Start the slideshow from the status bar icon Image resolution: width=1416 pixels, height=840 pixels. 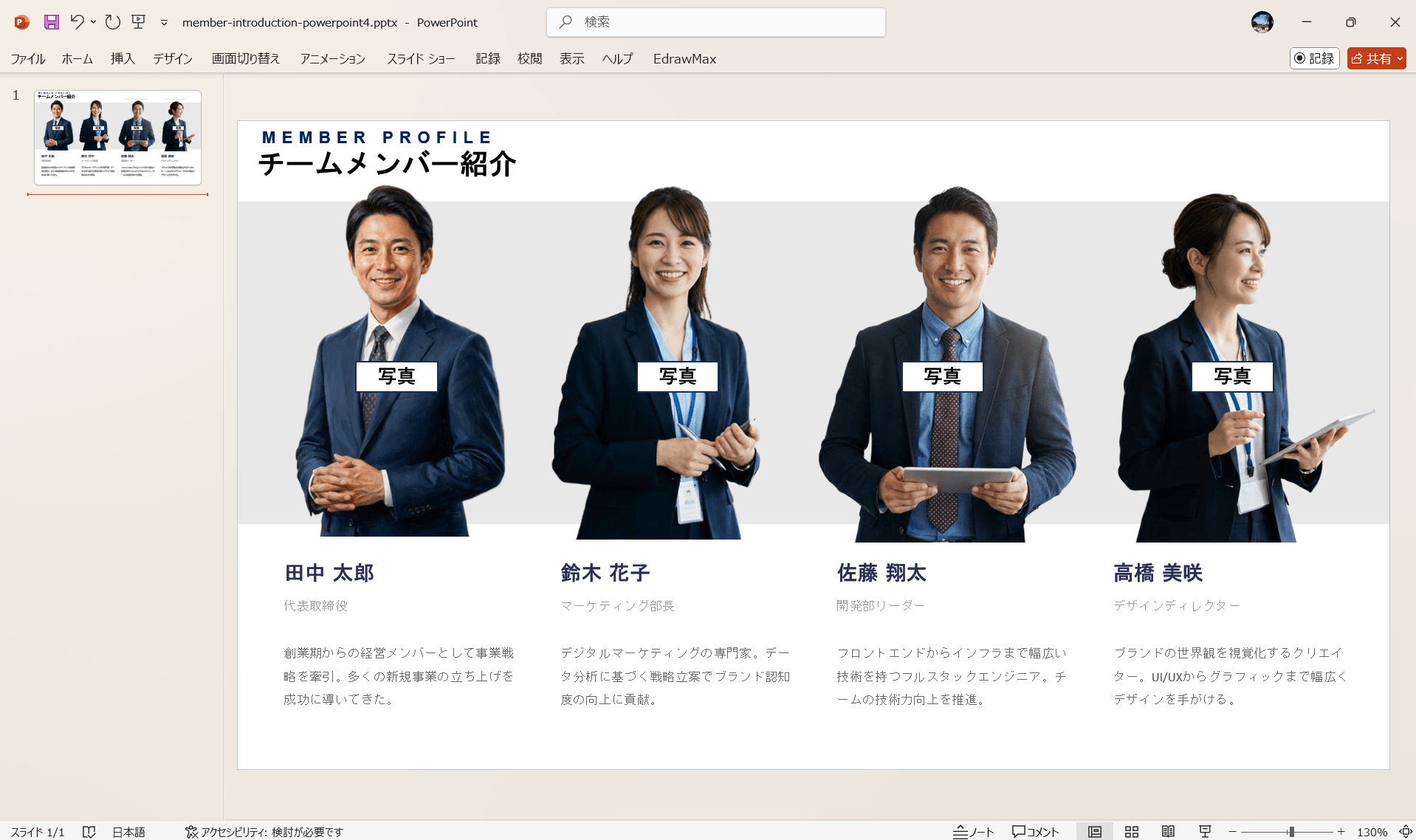(x=1205, y=831)
